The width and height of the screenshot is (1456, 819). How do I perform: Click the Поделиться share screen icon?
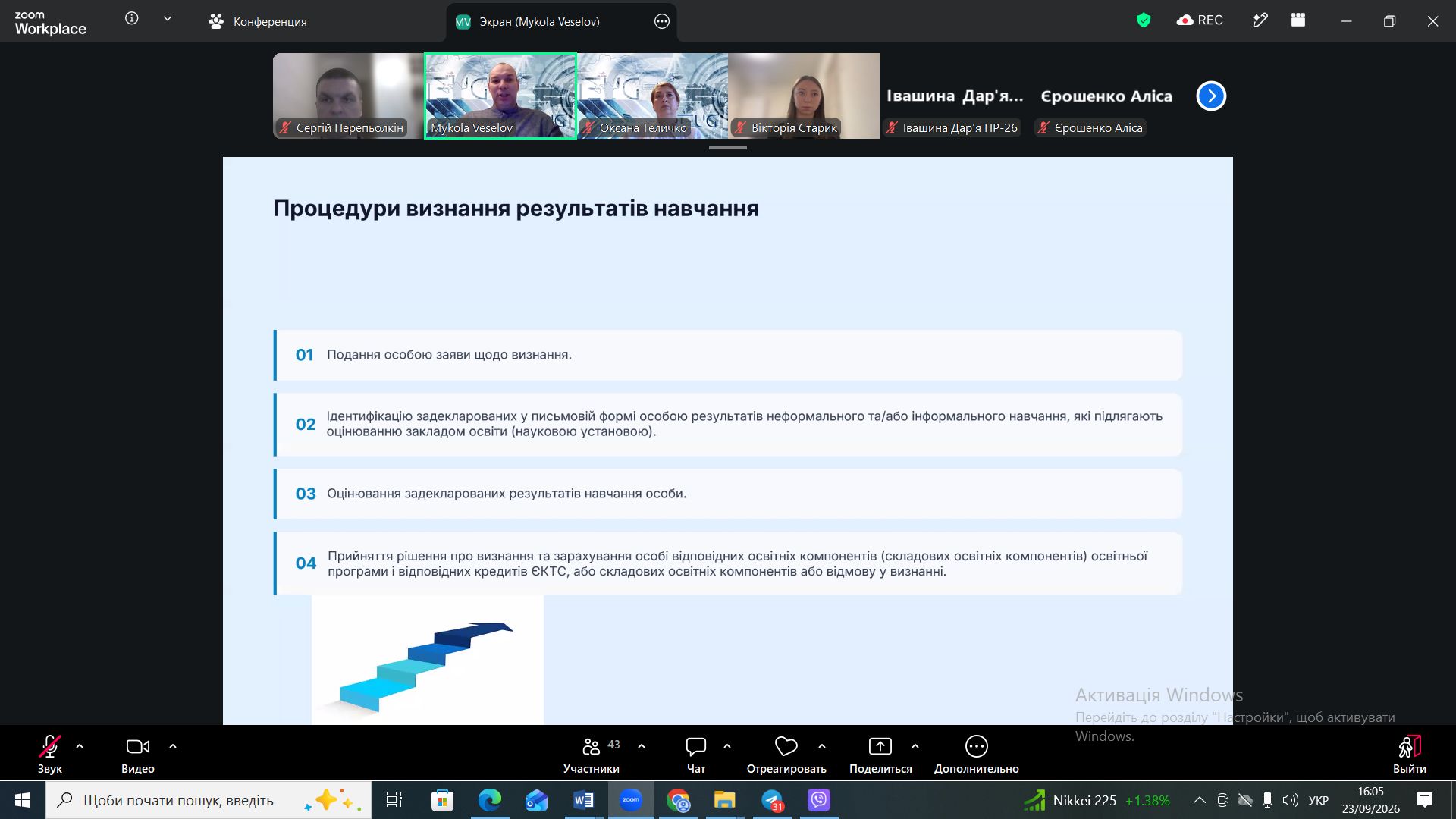880,747
